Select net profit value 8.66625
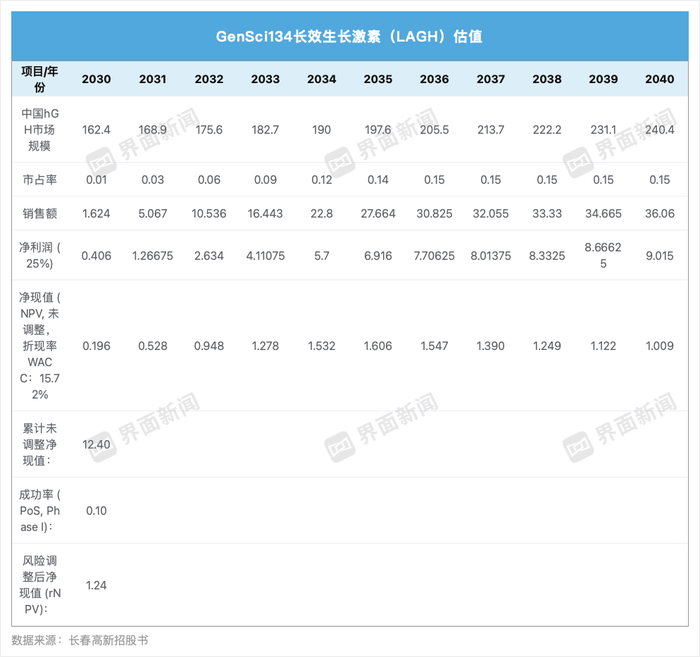This screenshot has height=657, width=700. (x=603, y=255)
